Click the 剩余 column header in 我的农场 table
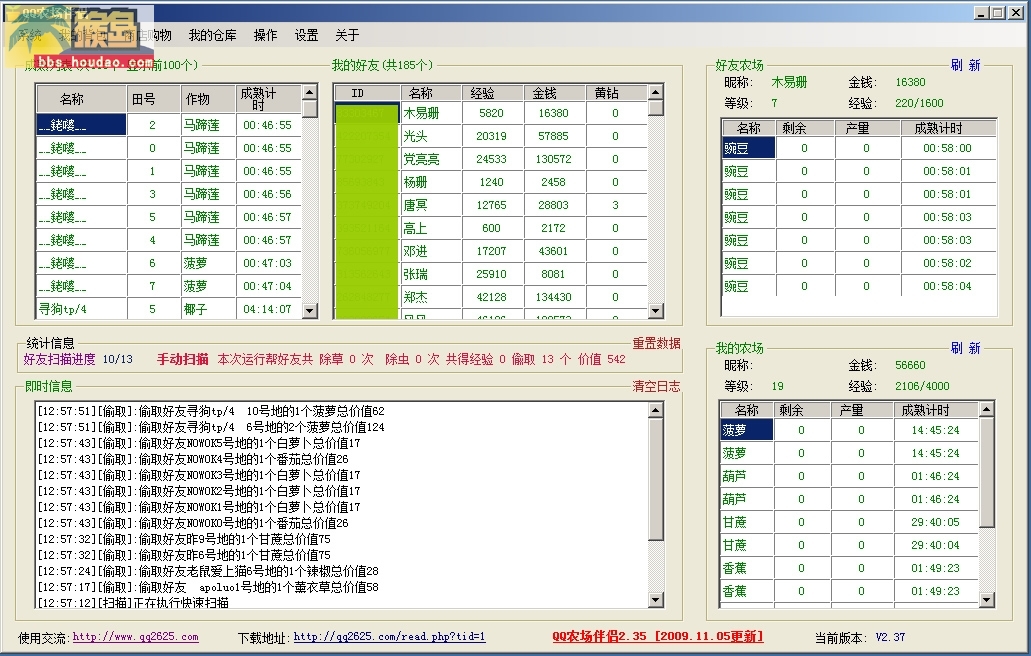1031x656 pixels. (802, 410)
